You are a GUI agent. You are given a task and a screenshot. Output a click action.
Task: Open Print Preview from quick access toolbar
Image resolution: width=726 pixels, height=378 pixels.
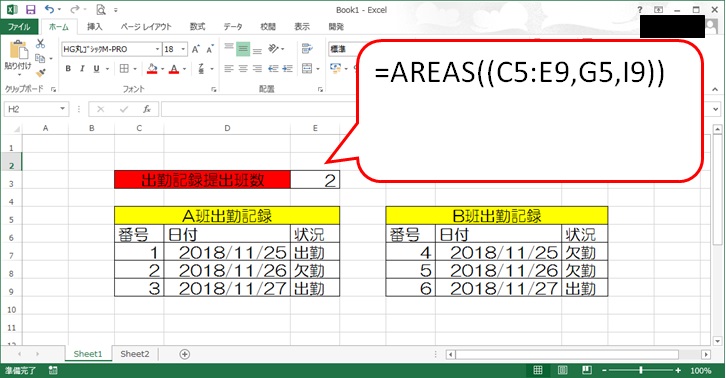[x=100, y=10]
